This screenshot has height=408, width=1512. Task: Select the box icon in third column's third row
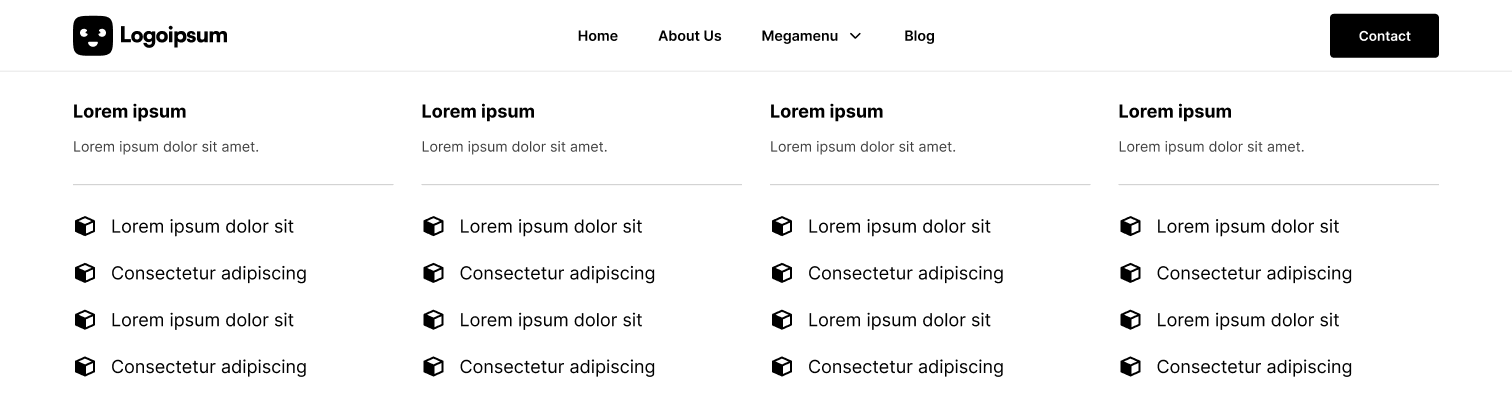782,320
